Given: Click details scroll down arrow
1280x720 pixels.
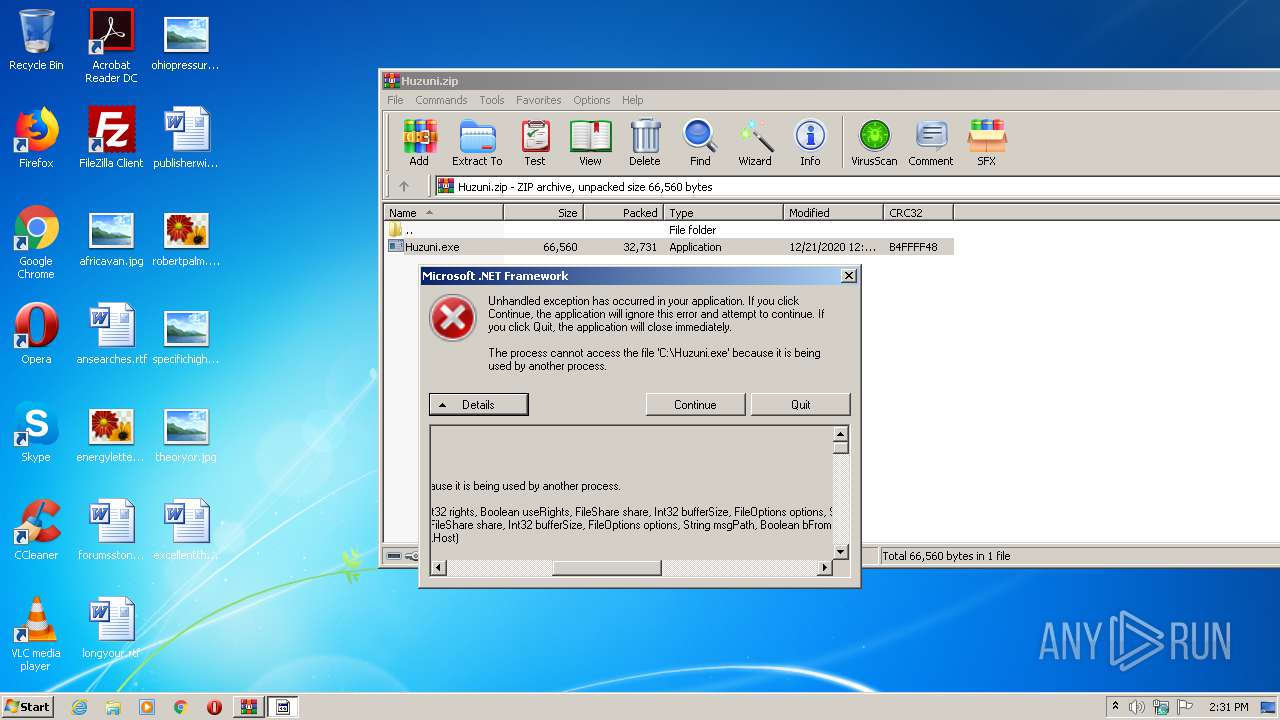Looking at the screenshot, I should click(x=841, y=552).
